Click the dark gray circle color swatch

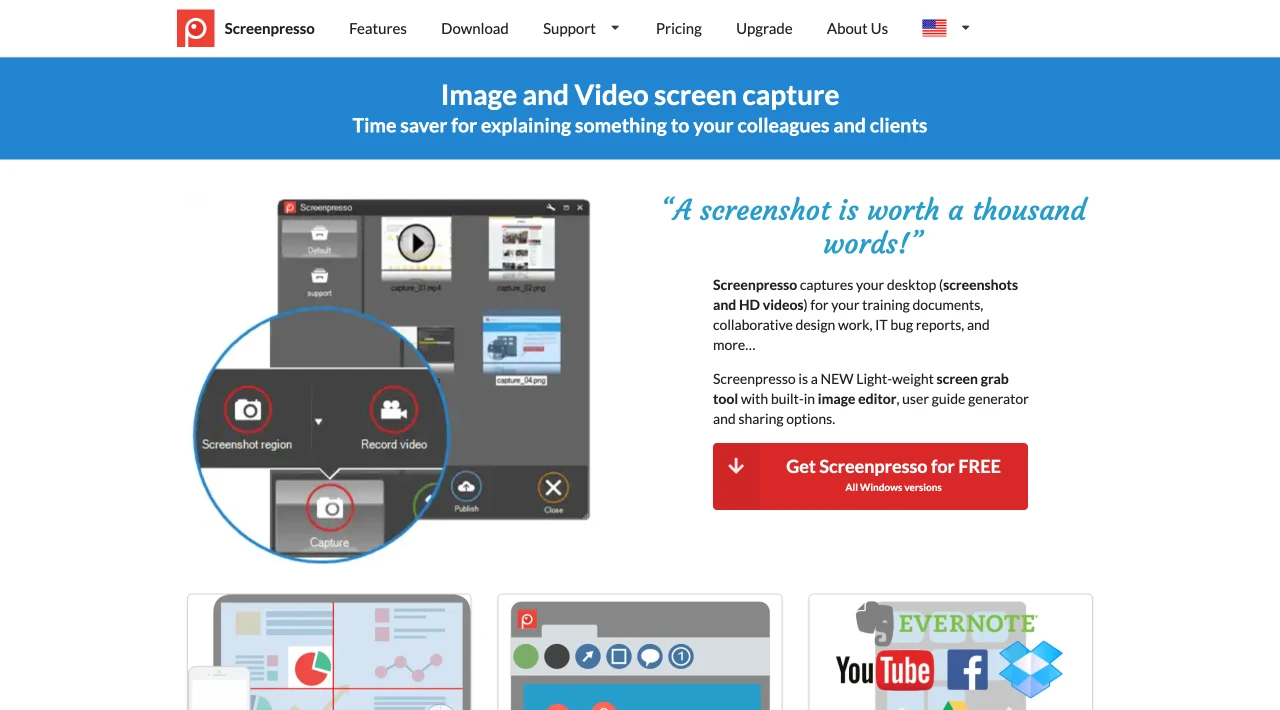point(557,656)
